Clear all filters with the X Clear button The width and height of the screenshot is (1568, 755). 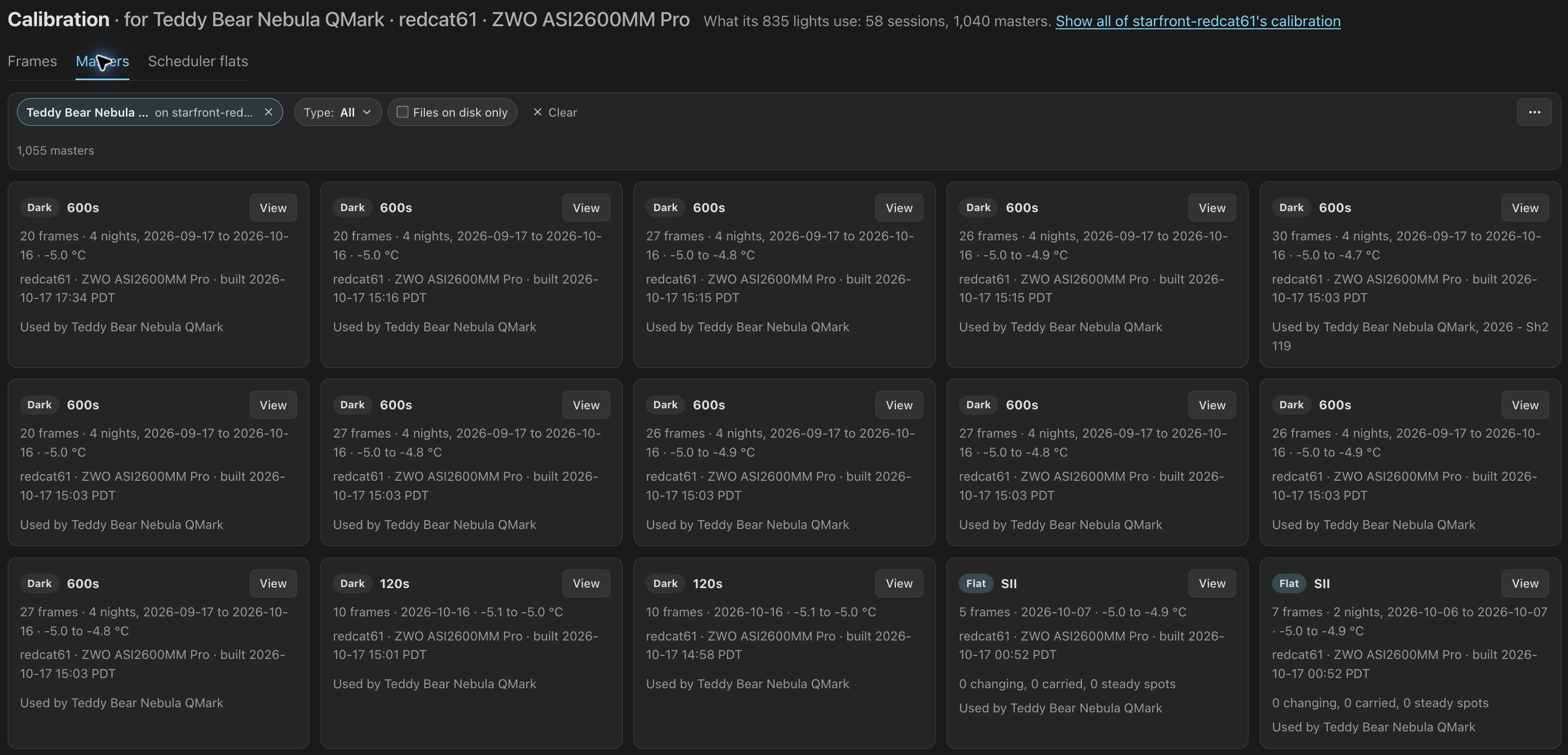coord(554,112)
